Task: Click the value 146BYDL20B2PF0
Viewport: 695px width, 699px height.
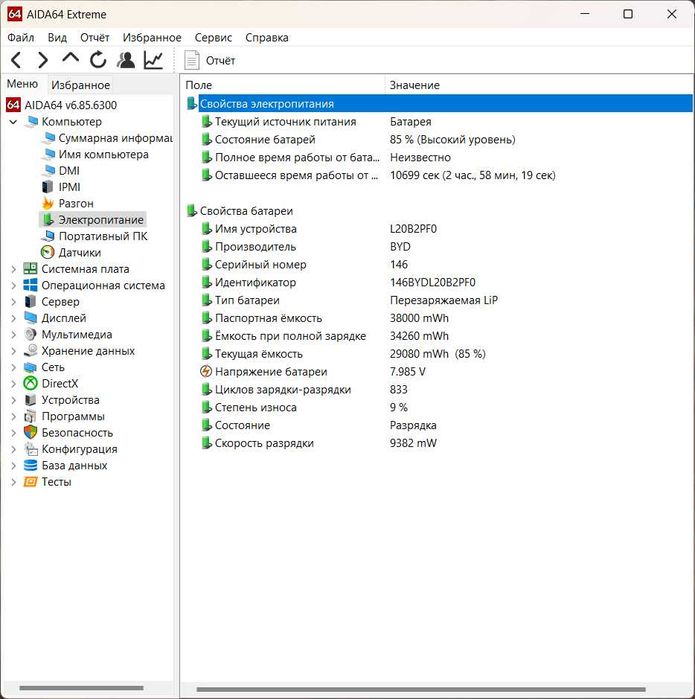Action: click(432, 282)
